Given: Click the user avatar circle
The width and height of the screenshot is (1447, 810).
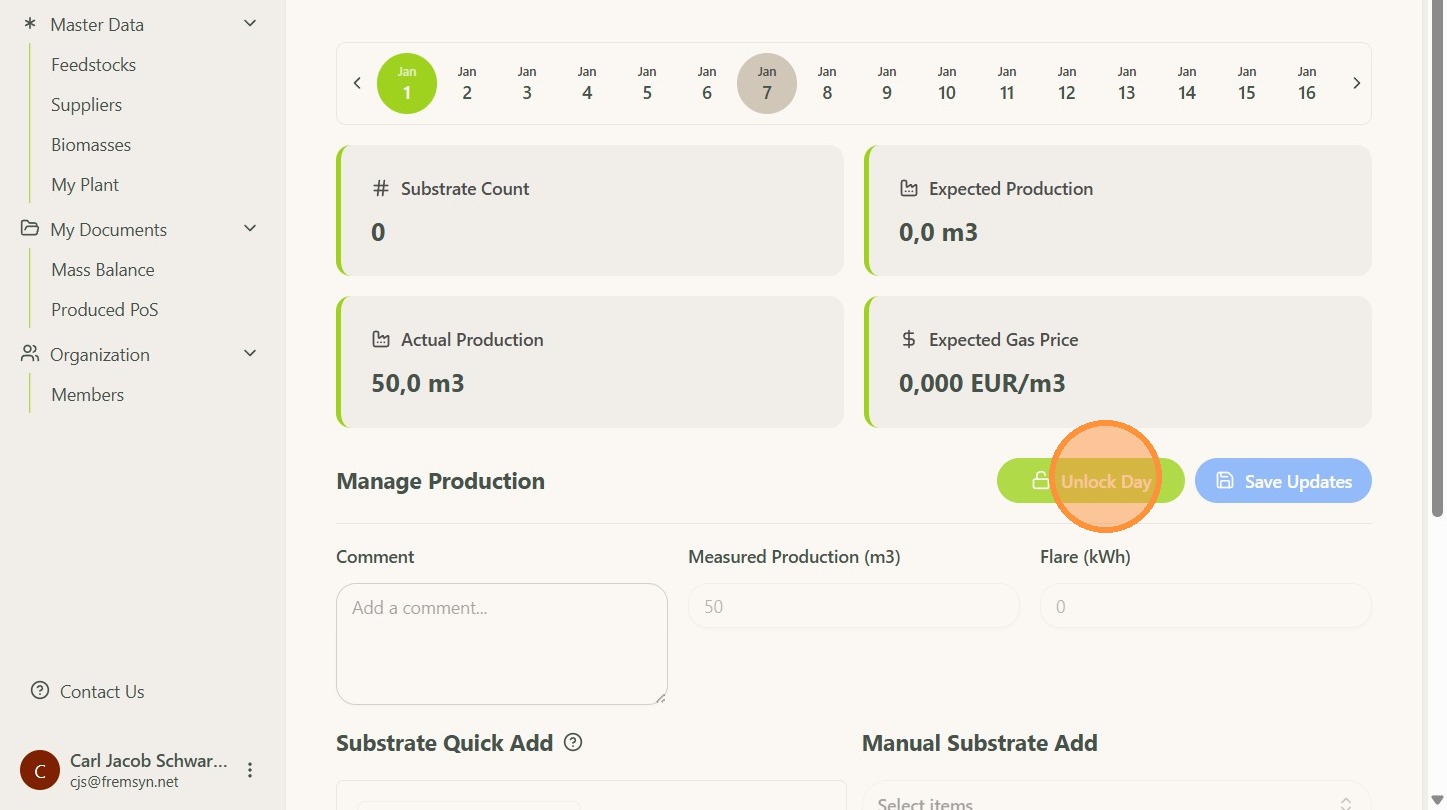Looking at the screenshot, I should (x=40, y=770).
